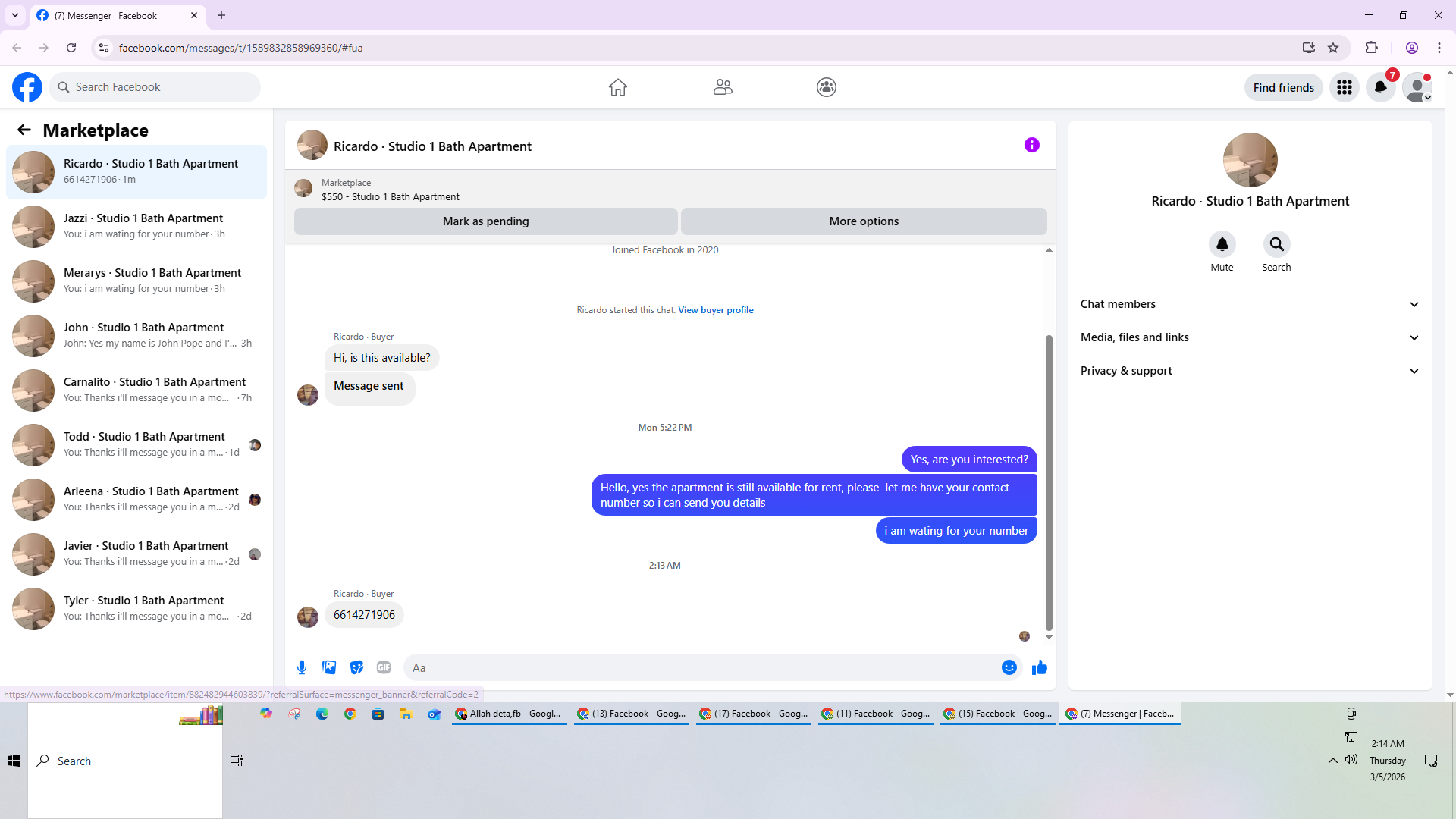Open conversation information purple icon
The width and height of the screenshot is (1456, 819).
pyautogui.click(x=1032, y=145)
